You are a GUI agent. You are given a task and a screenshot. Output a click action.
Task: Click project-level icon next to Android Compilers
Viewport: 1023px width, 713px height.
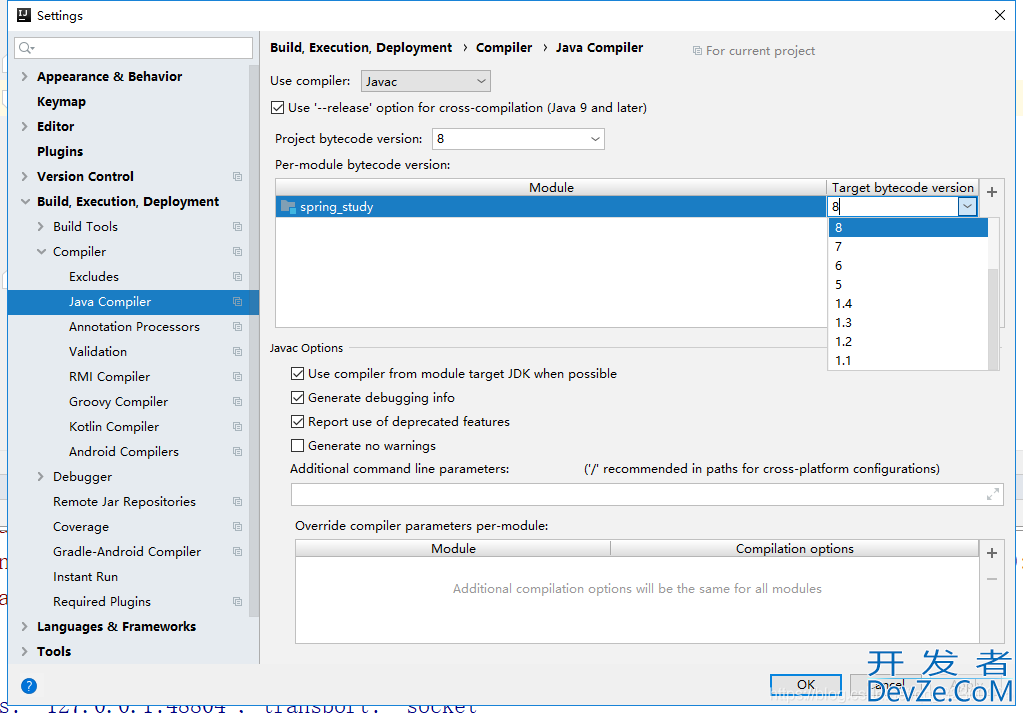pos(237,451)
